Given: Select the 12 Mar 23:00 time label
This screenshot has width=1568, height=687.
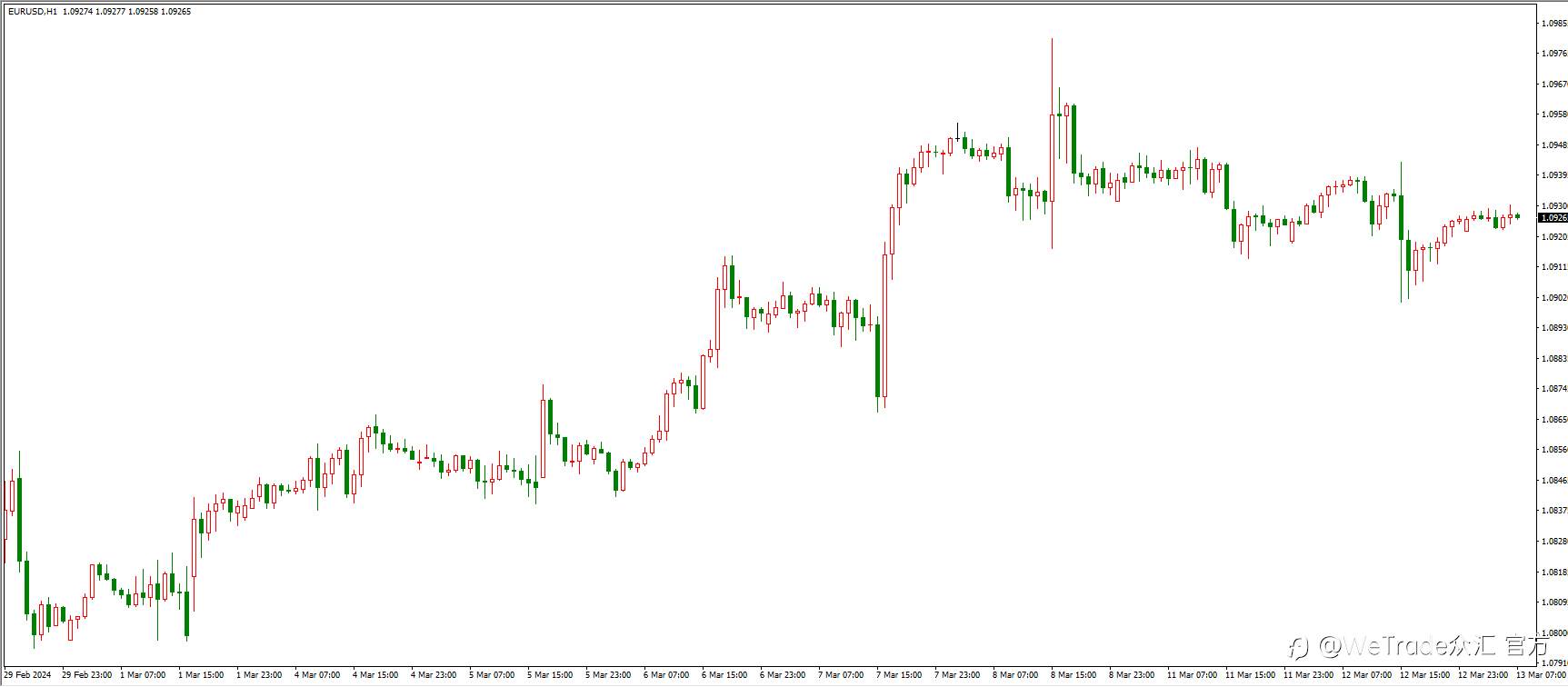Looking at the screenshot, I should point(1483,675).
